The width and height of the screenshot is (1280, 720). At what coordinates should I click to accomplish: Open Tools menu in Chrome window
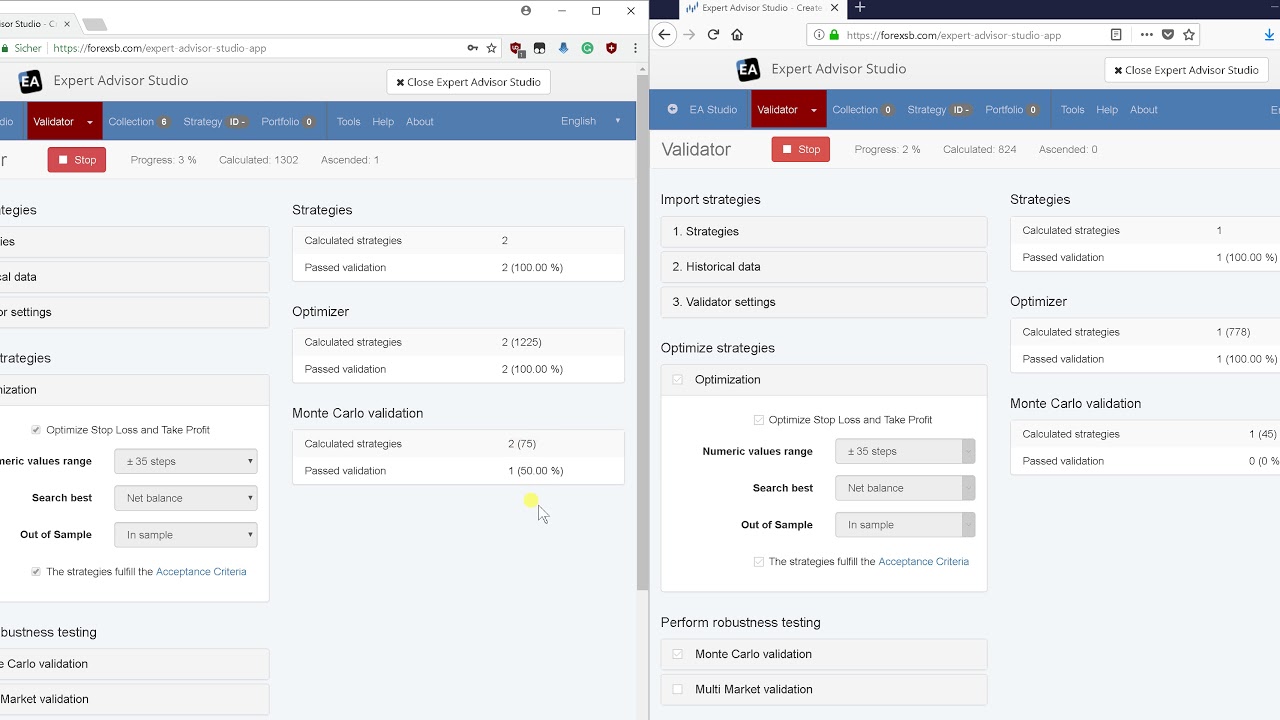348,122
